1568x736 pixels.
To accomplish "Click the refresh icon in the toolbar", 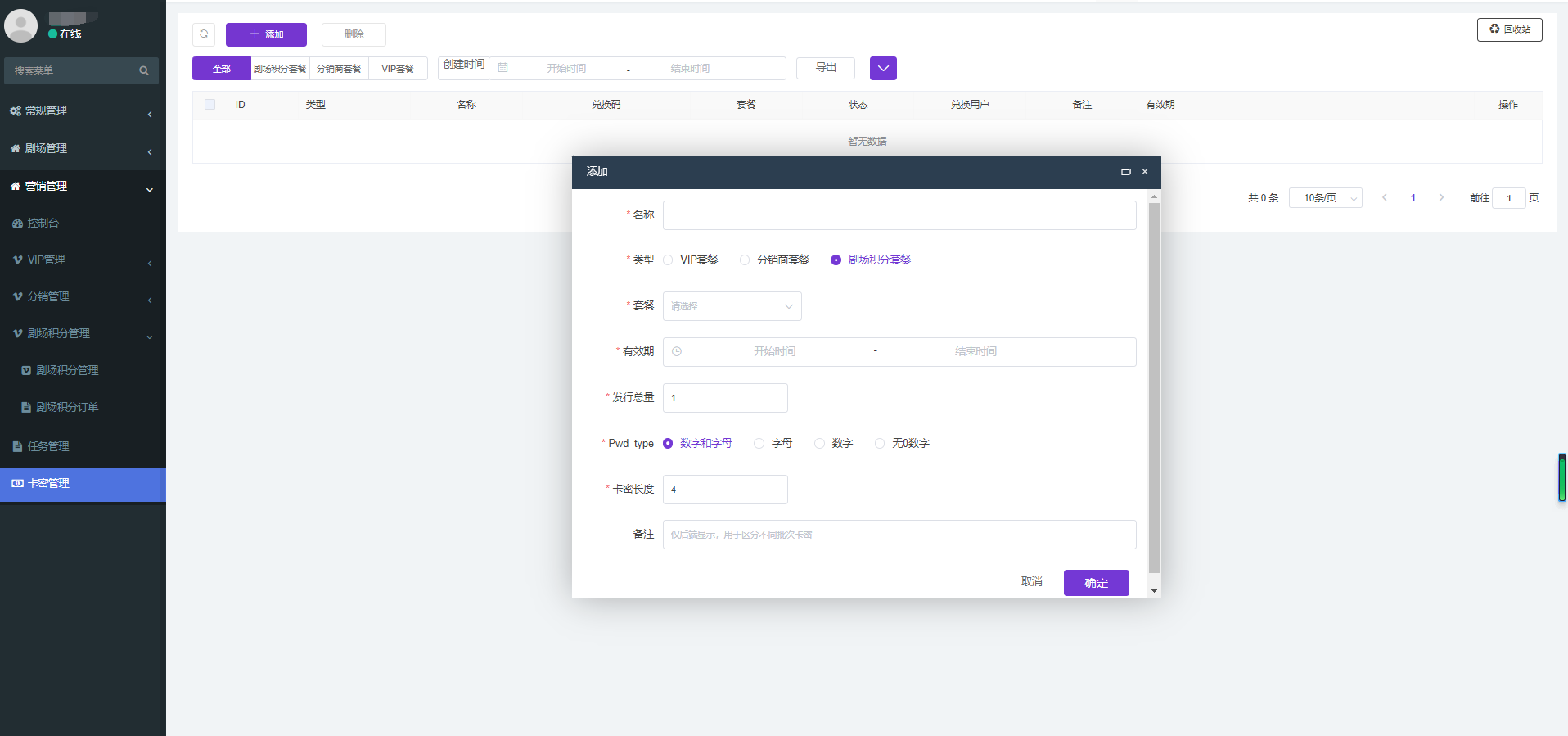I will (x=204, y=34).
